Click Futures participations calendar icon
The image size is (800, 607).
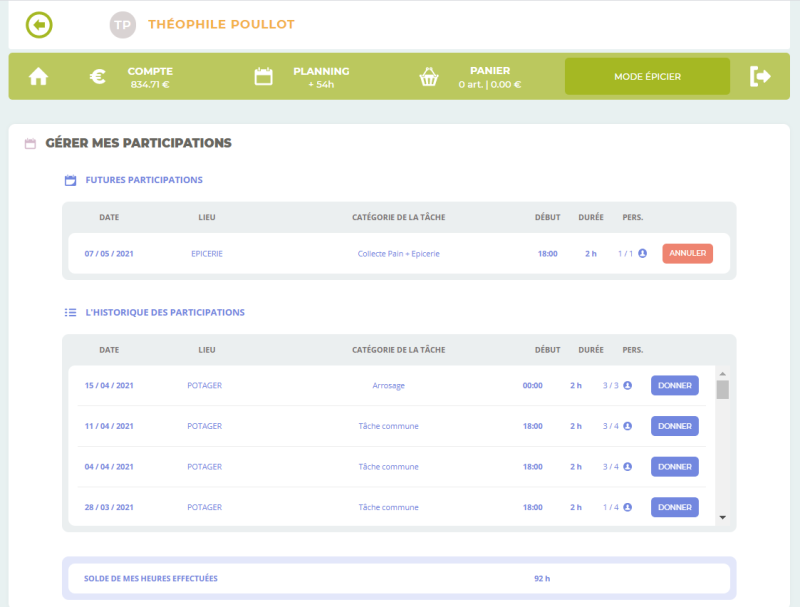click(x=70, y=180)
